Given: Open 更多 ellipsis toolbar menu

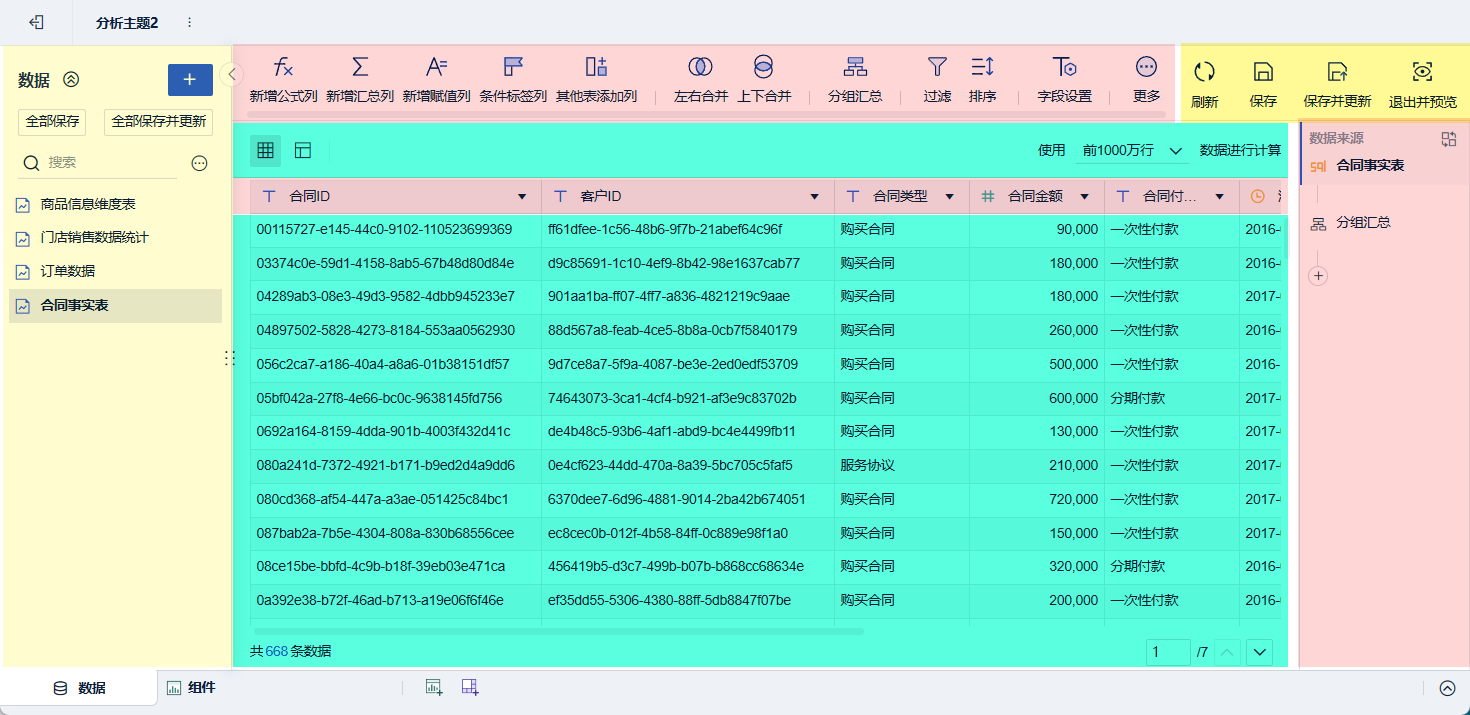Looking at the screenshot, I should (x=1147, y=67).
